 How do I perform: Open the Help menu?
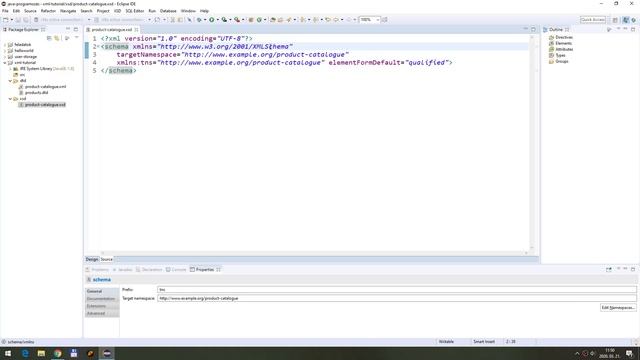click(204, 11)
